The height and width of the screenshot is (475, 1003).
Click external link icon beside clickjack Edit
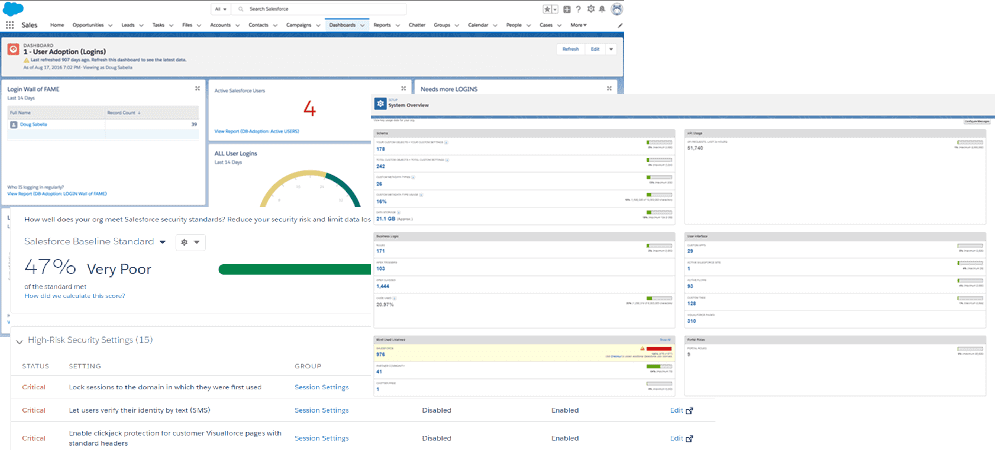click(x=689, y=439)
